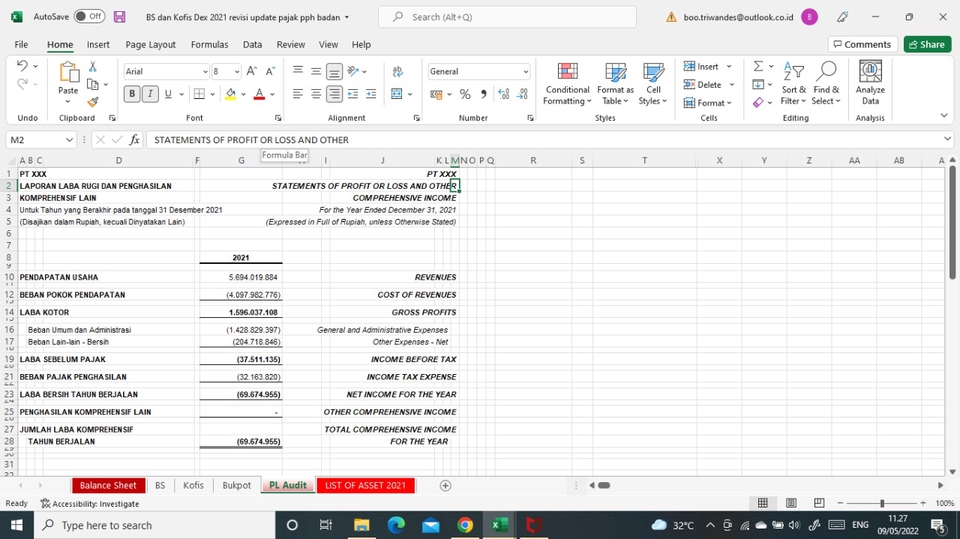This screenshot has height=539, width=960.
Task: Toggle AutoSave switch
Action: tap(89, 17)
